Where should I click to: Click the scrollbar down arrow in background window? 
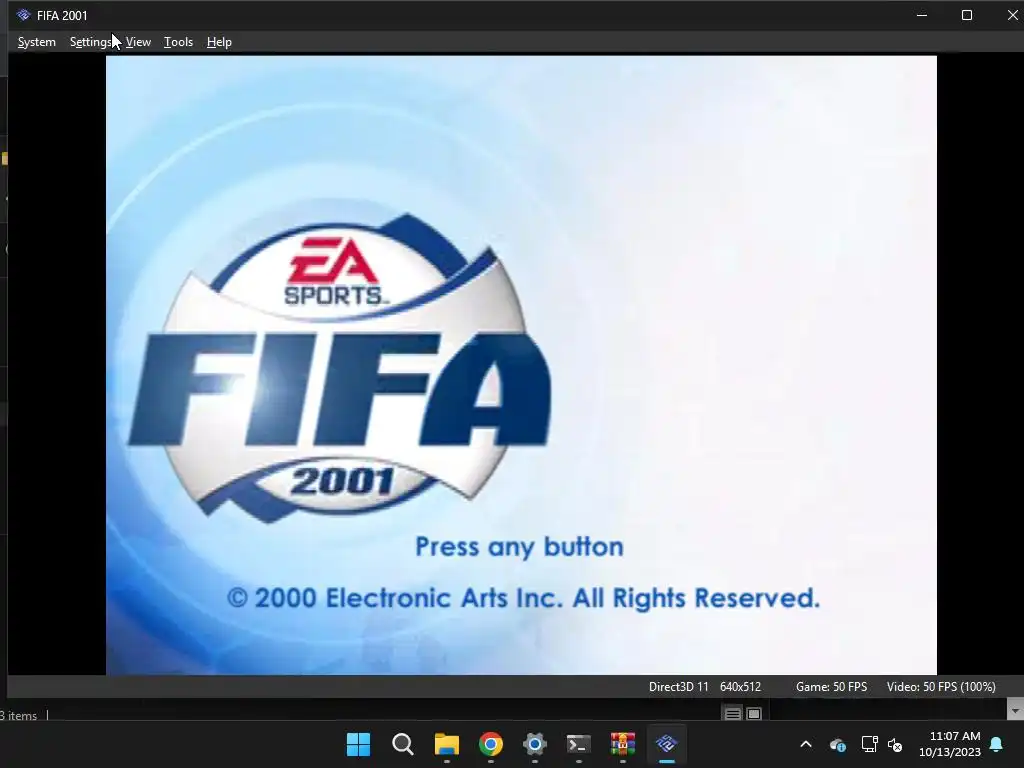[x=1015, y=709]
